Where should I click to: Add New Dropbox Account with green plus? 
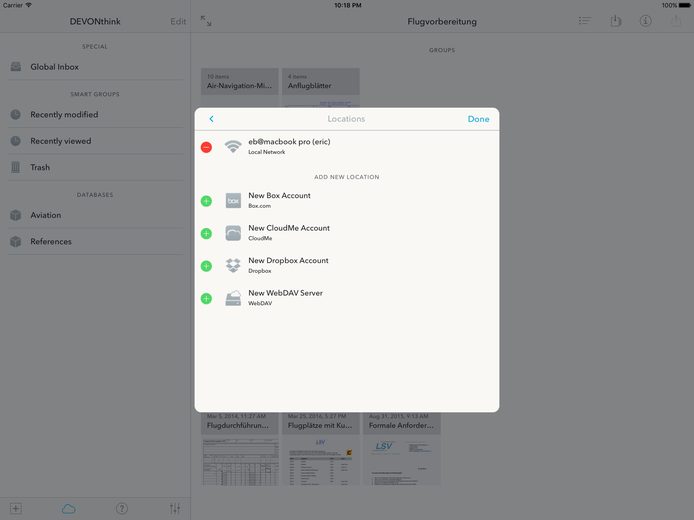click(x=206, y=266)
